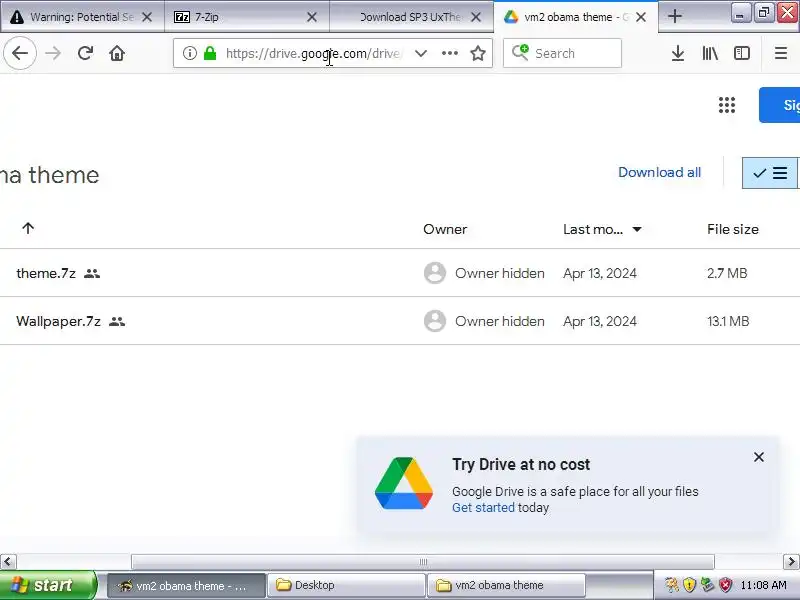Open page actions three-dot menu
The height and width of the screenshot is (600, 800).
tap(449, 53)
